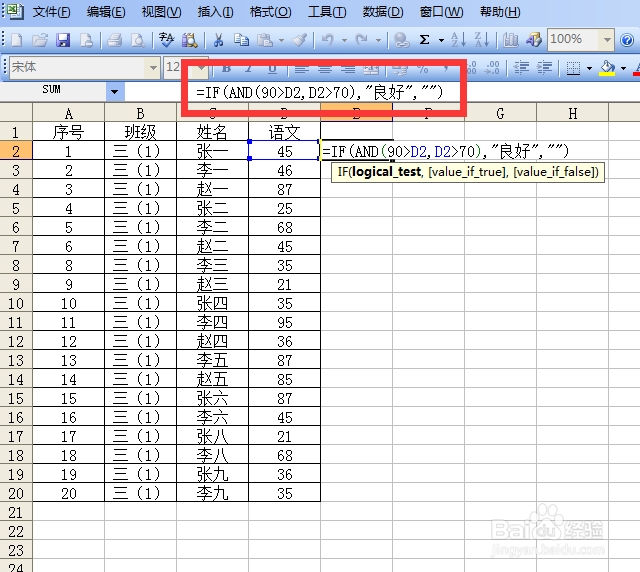Open the 格式(O) menu
Viewport: 640px width, 572px height.
tap(271, 12)
